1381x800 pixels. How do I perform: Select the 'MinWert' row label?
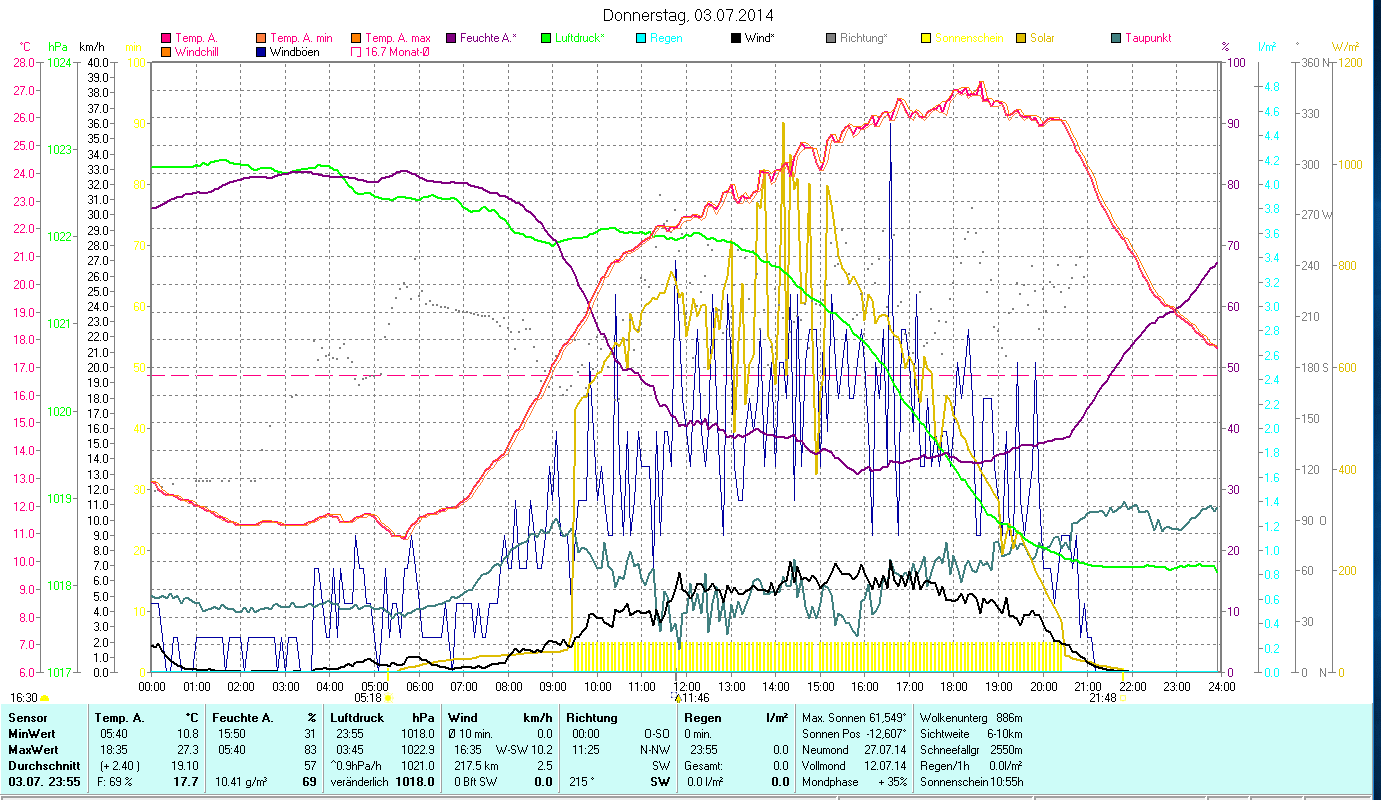pyautogui.click(x=30, y=733)
